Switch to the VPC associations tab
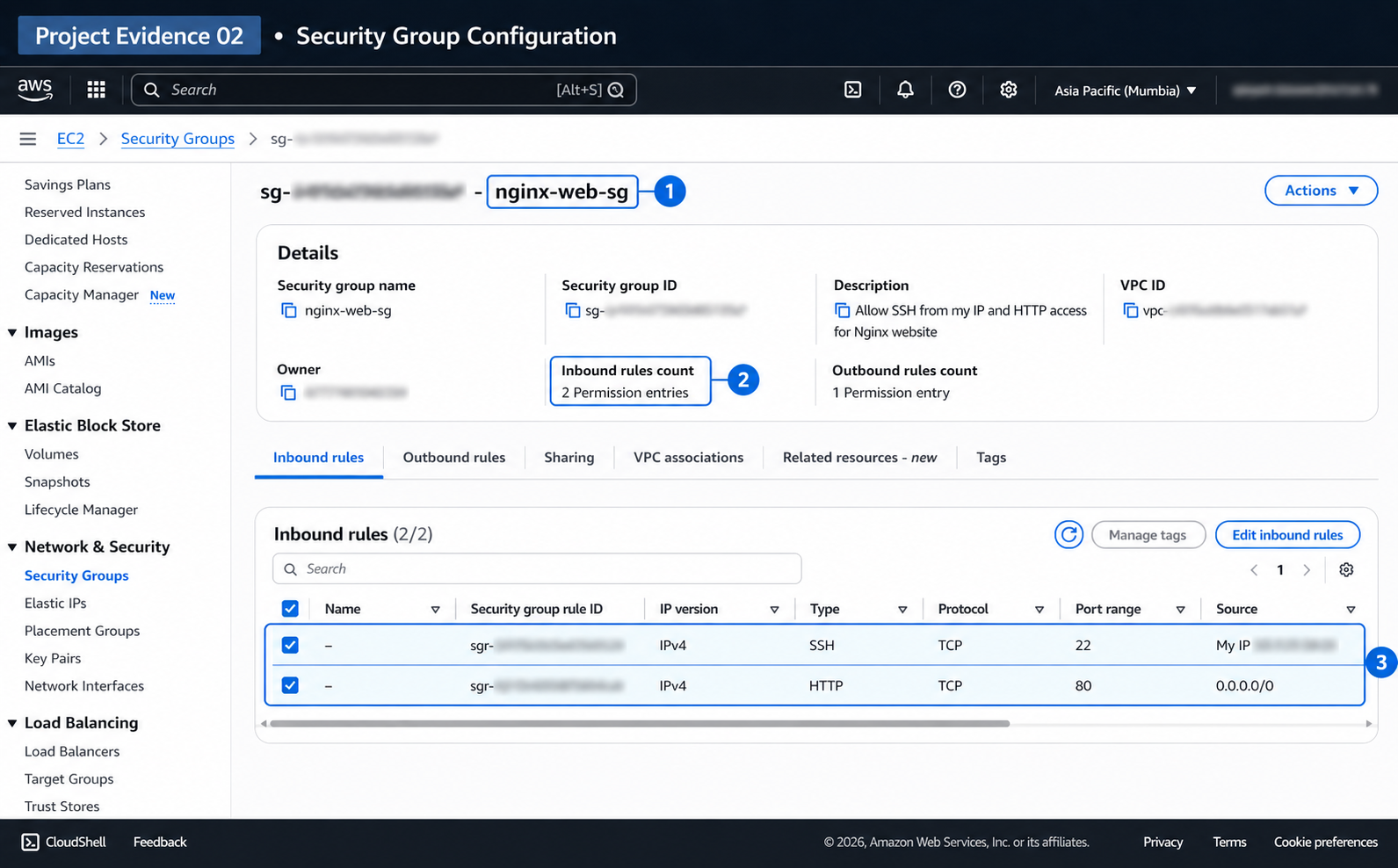The height and width of the screenshot is (868, 1398). [689, 458]
